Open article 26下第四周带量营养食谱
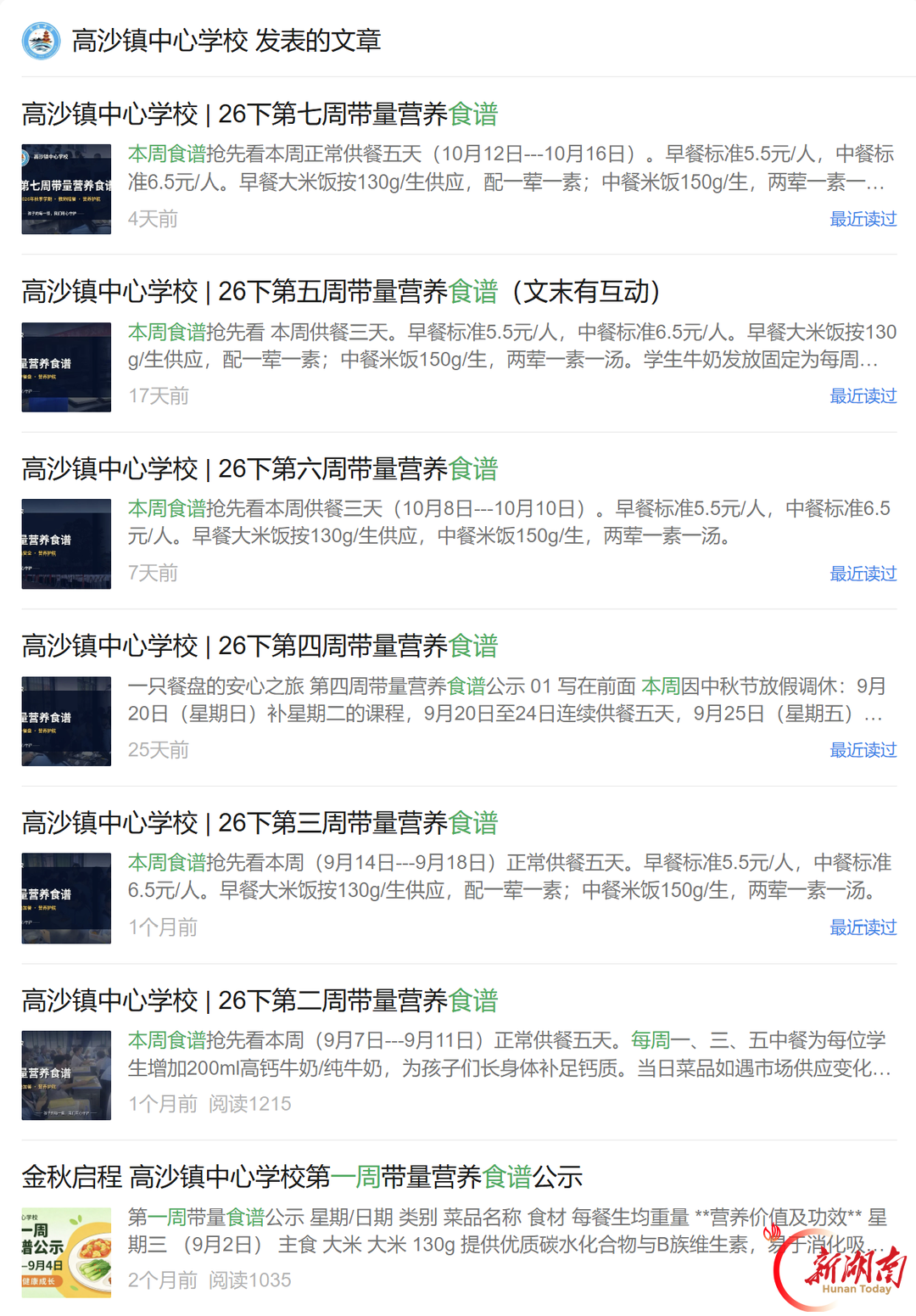The width and height of the screenshot is (916, 1316). pyautogui.click(x=260, y=646)
